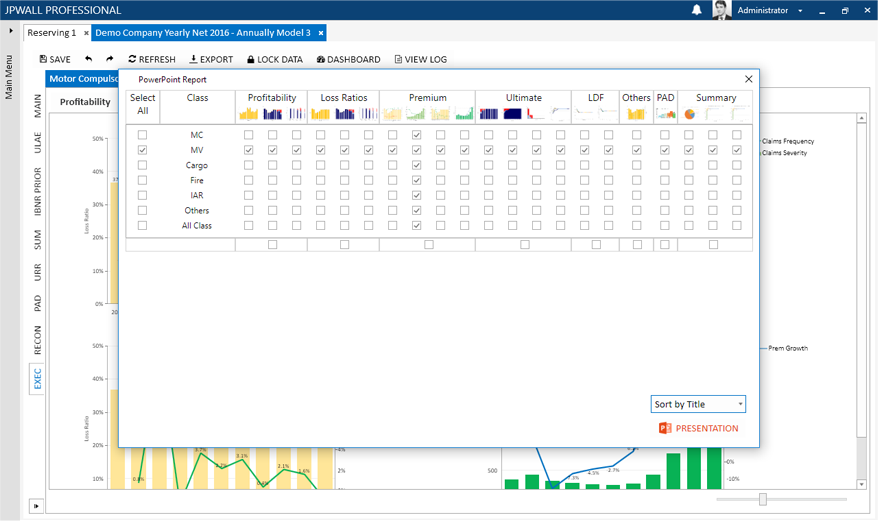Tick the Select All checkbox for IAR
Image resolution: width=878 pixels, height=521 pixels.
tap(142, 196)
